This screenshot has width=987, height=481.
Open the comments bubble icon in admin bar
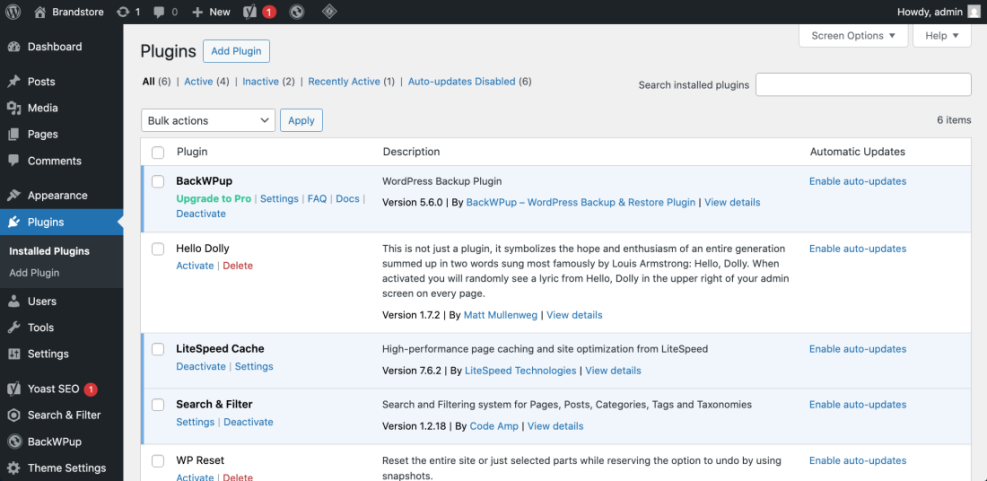pyautogui.click(x=157, y=12)
